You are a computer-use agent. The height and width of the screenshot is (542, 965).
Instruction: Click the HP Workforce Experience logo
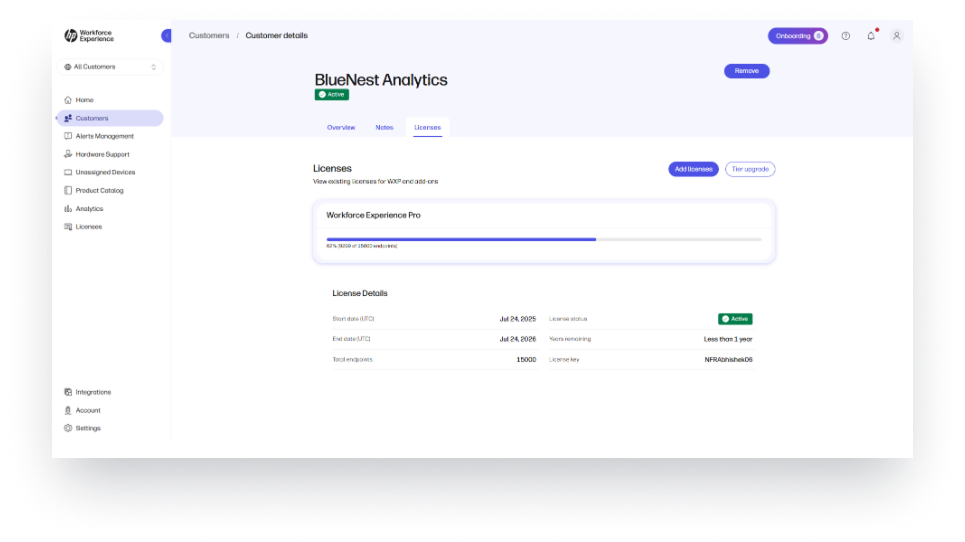(x=89, y=36)
